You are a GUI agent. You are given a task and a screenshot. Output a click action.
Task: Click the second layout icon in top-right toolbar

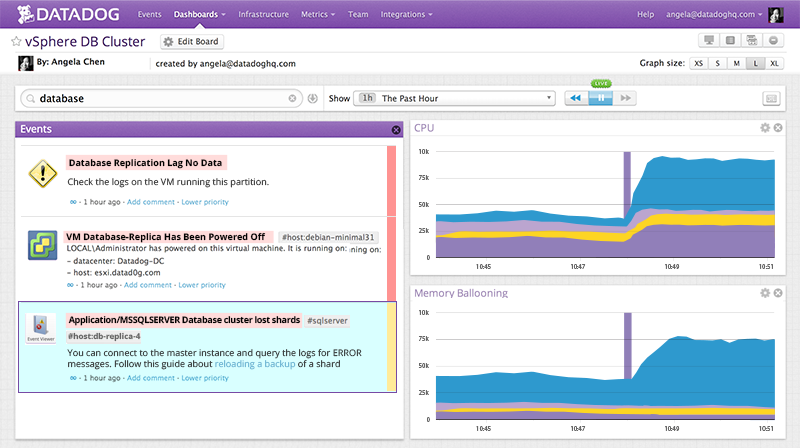730,40
